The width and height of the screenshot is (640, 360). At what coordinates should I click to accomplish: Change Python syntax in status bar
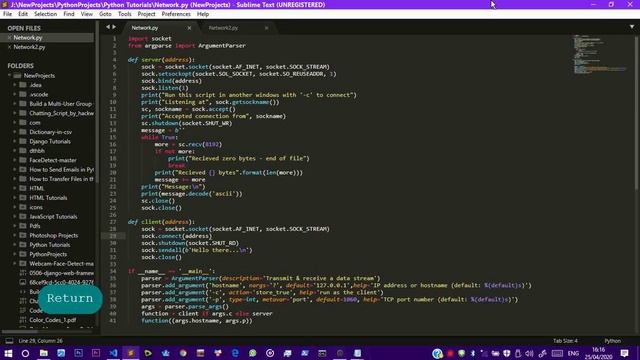pos(612,340)
